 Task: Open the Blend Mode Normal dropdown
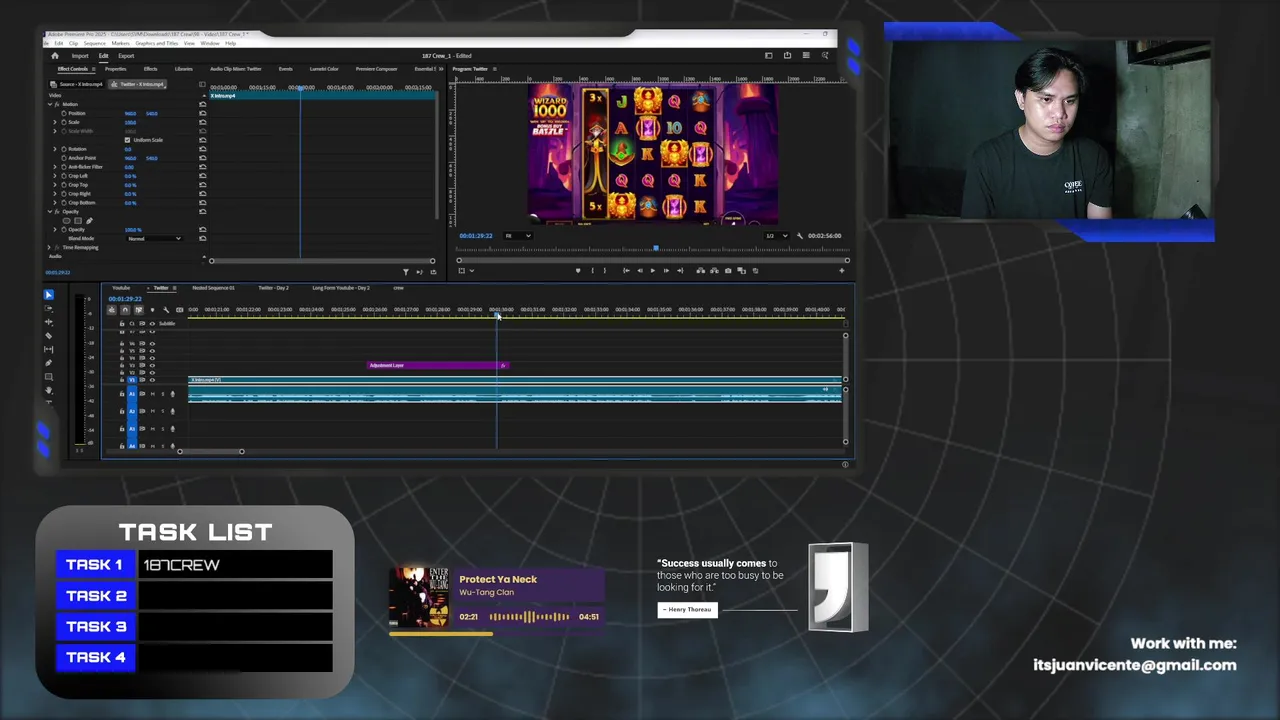point(154,239)
